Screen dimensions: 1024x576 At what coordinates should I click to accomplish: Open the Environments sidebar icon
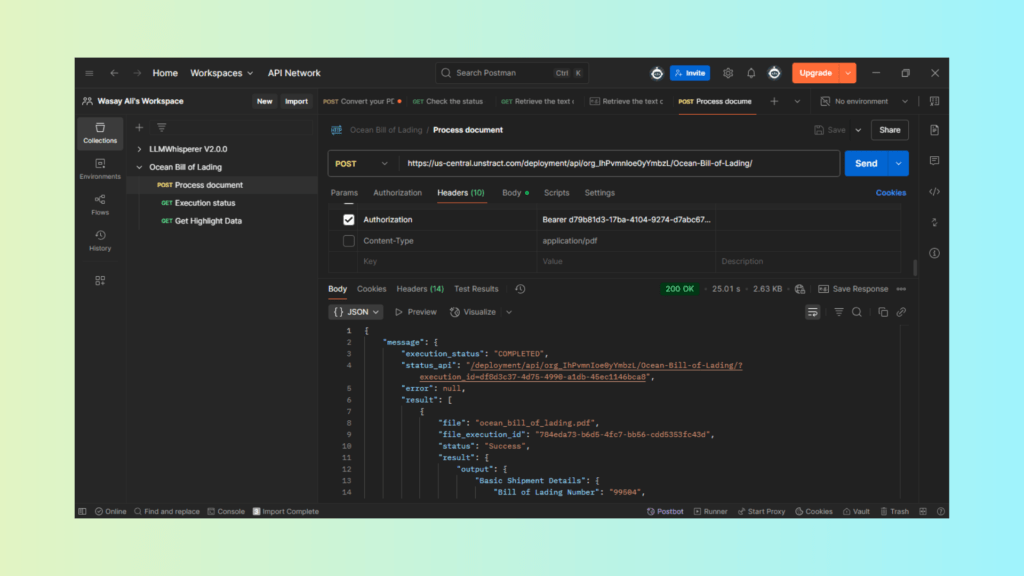click(x=100, y=168)
